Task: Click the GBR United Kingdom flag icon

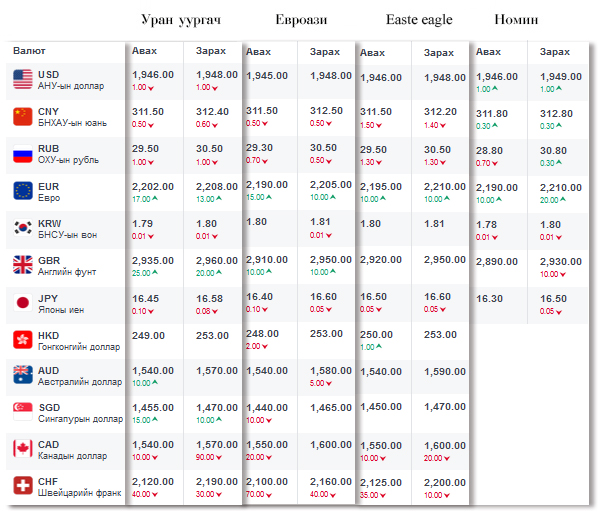Action: point(22,265)
